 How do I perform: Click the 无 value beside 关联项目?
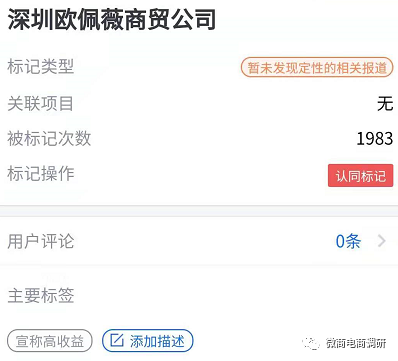pyautogui.click(x=385, y=103)
